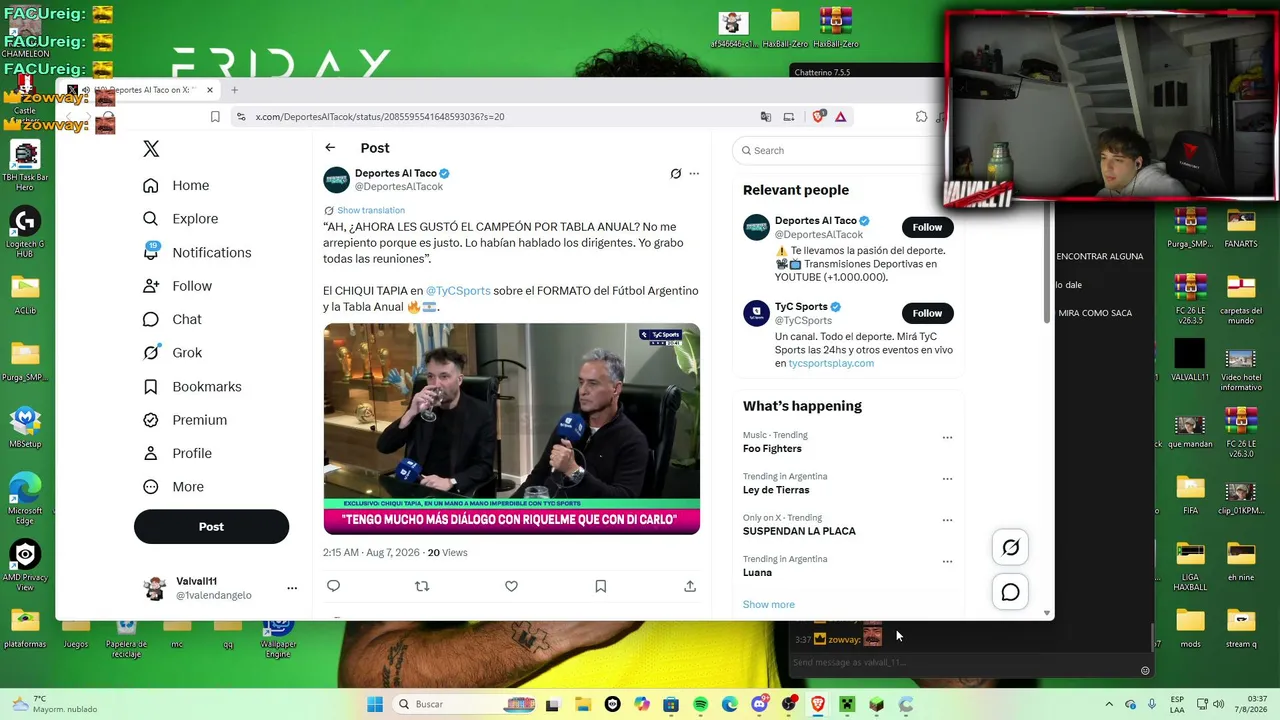Image resolution: width=1280 pixels, height=720 pixels.
Task: Open the Foo Fighters trend options menu
Action: tap(947, 437)
